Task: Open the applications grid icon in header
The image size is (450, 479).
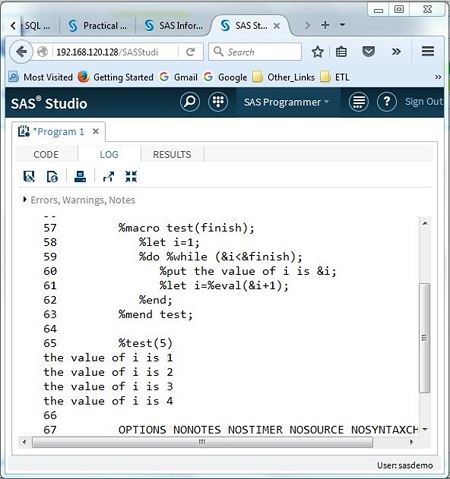Action: [218, 102]
